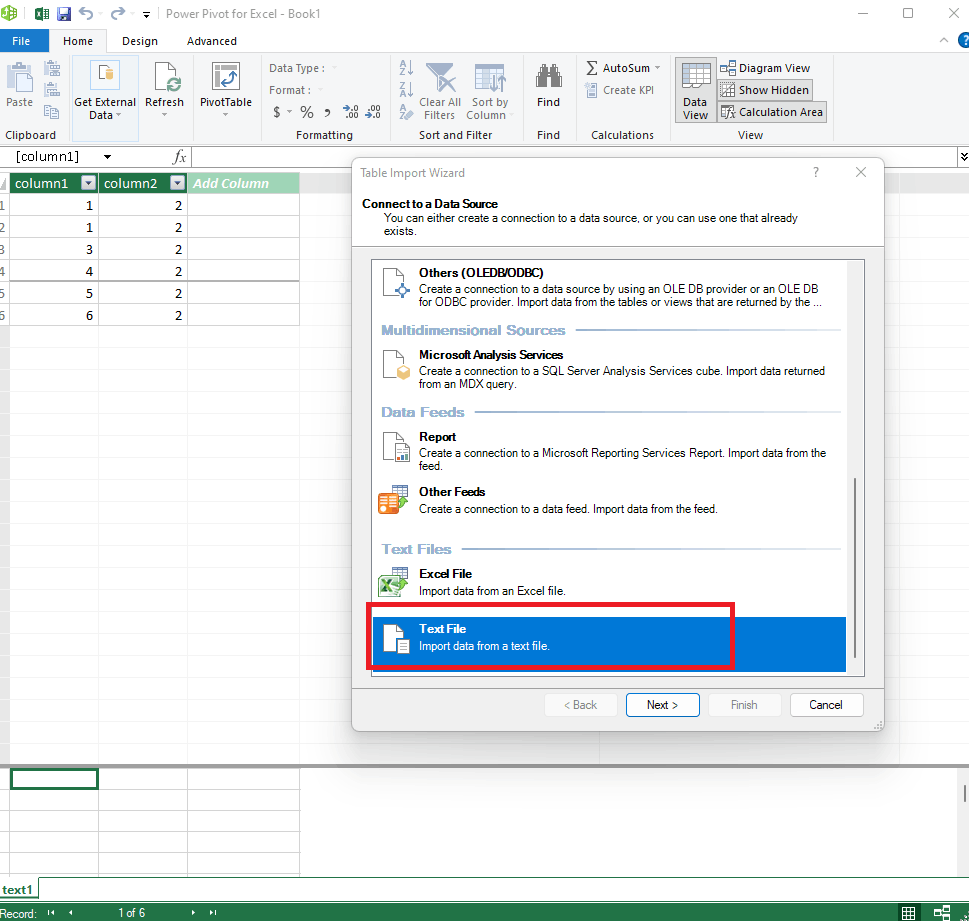This screenshot has height=921, width=969.
Task: Toggle Calculation Area display
Action: [x=772, y=112]
